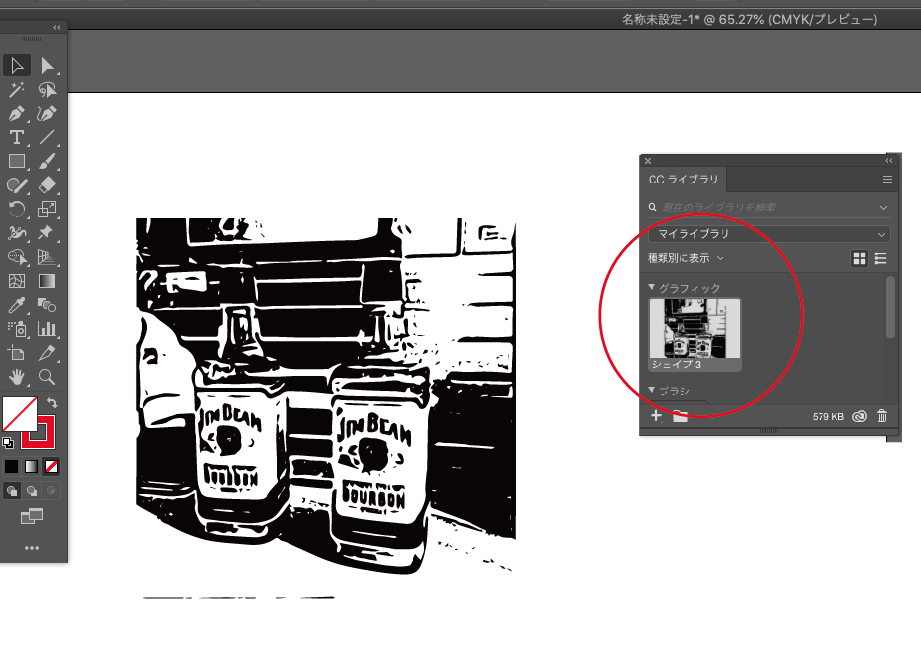Select the Eyedropper tool

coord(17,305)
